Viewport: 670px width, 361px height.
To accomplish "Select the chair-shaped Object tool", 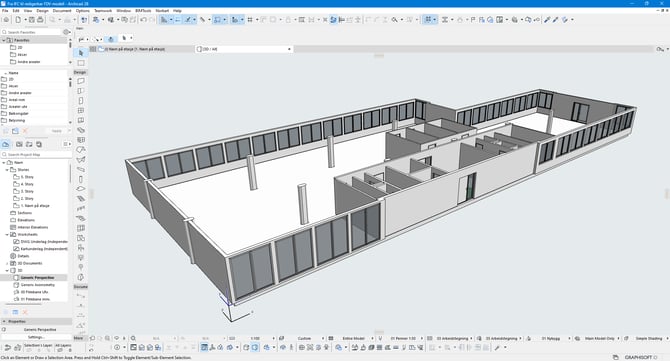I will click(x=81, y=248).
